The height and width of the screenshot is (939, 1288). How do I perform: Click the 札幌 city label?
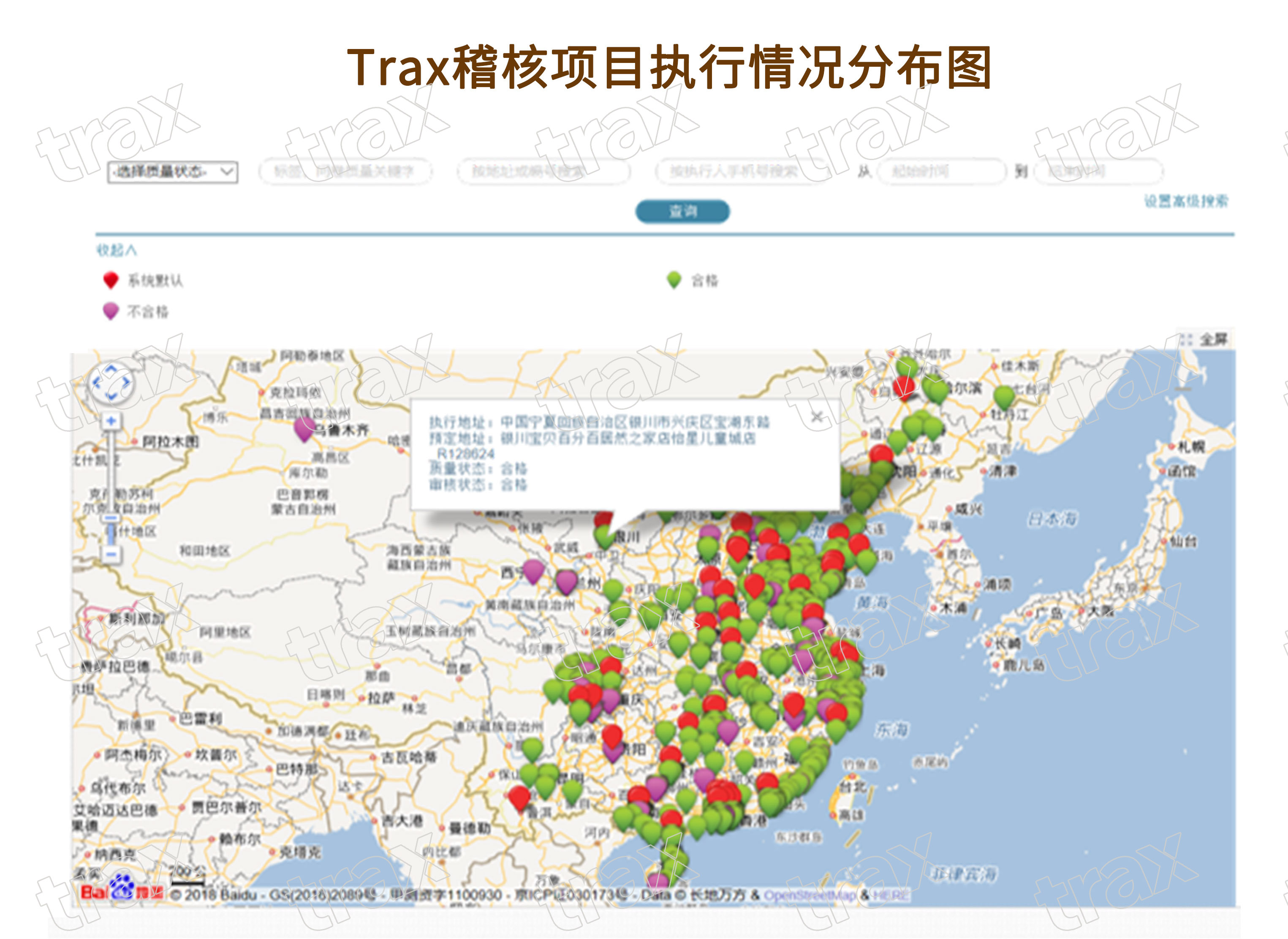(x=1191, y=447)
